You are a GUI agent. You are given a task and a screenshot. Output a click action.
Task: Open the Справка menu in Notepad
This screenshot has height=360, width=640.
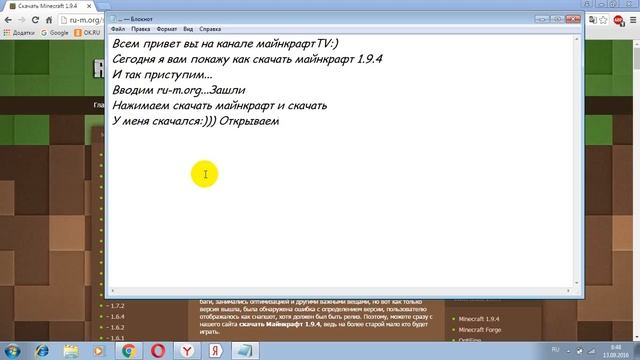(210, 29)
